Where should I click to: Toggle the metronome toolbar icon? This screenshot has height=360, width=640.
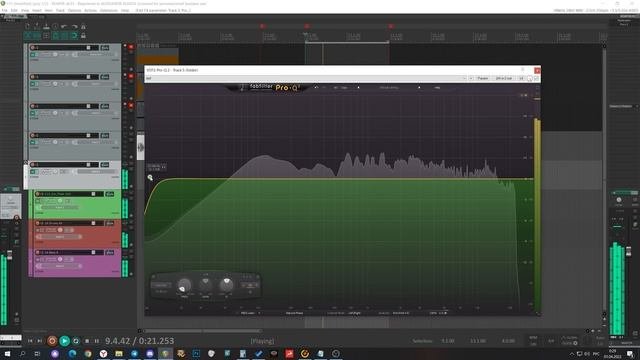(x=84, y=27)
